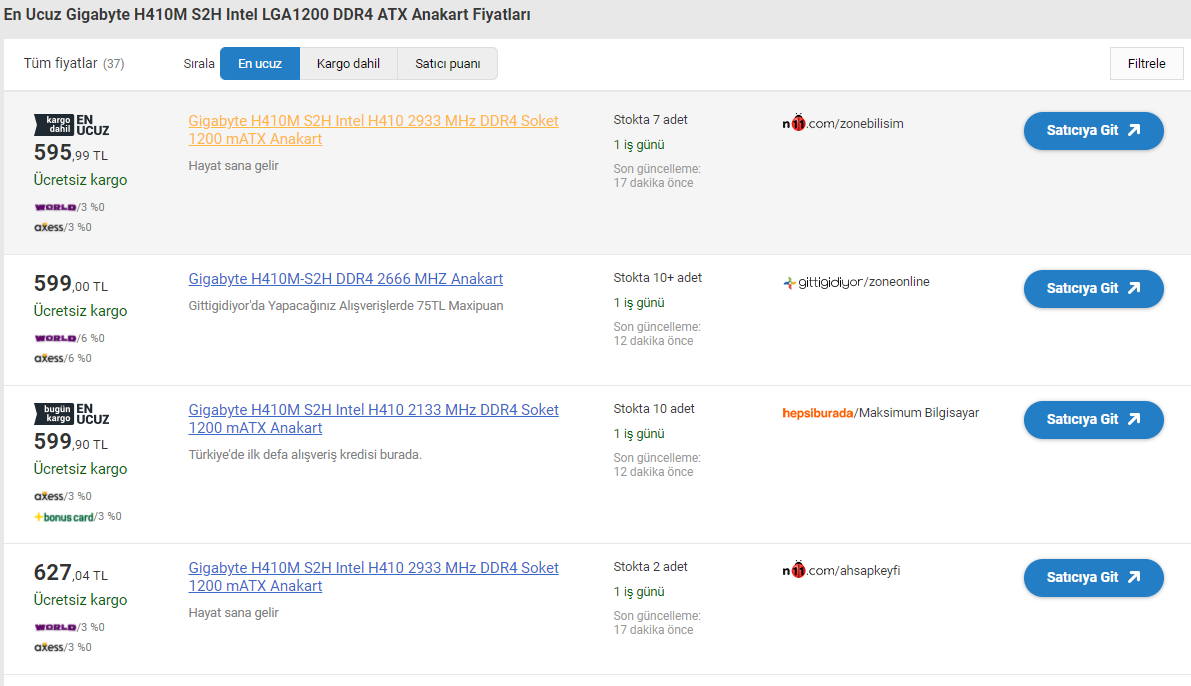
Task: Go to seller for the 599,00 TL offer
Action: click(x=1093, y=289)
